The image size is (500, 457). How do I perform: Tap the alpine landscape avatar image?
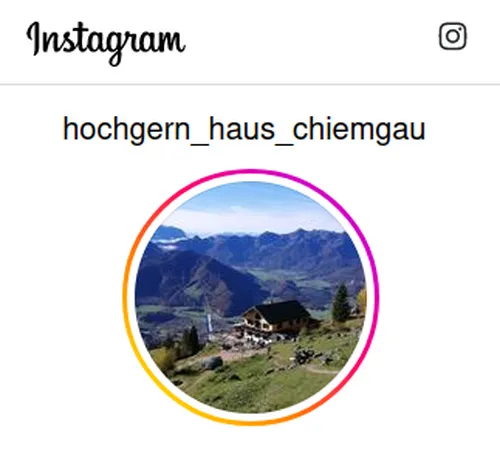(x=251, y=297)
